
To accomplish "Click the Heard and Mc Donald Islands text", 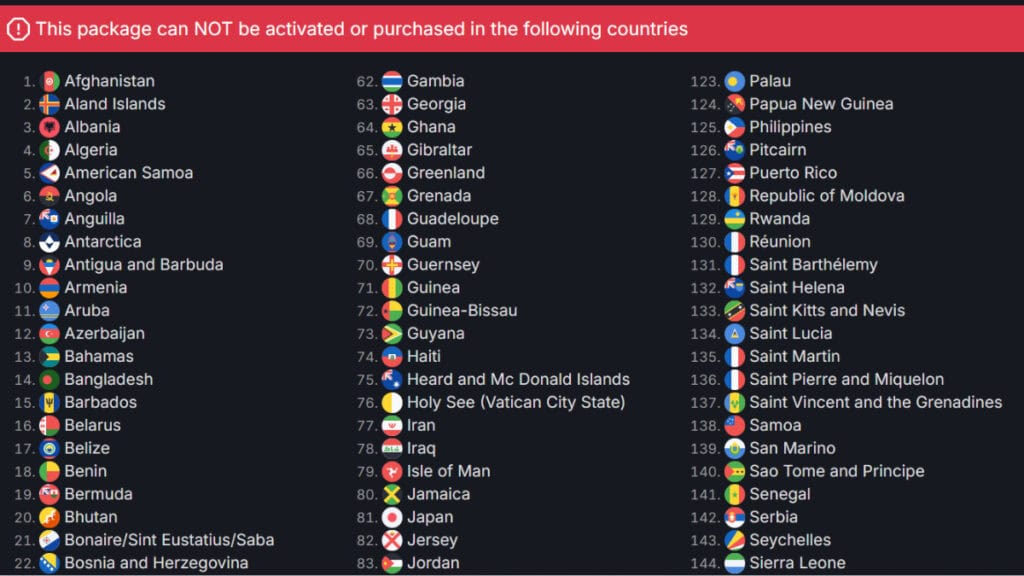I will [520, 379].
